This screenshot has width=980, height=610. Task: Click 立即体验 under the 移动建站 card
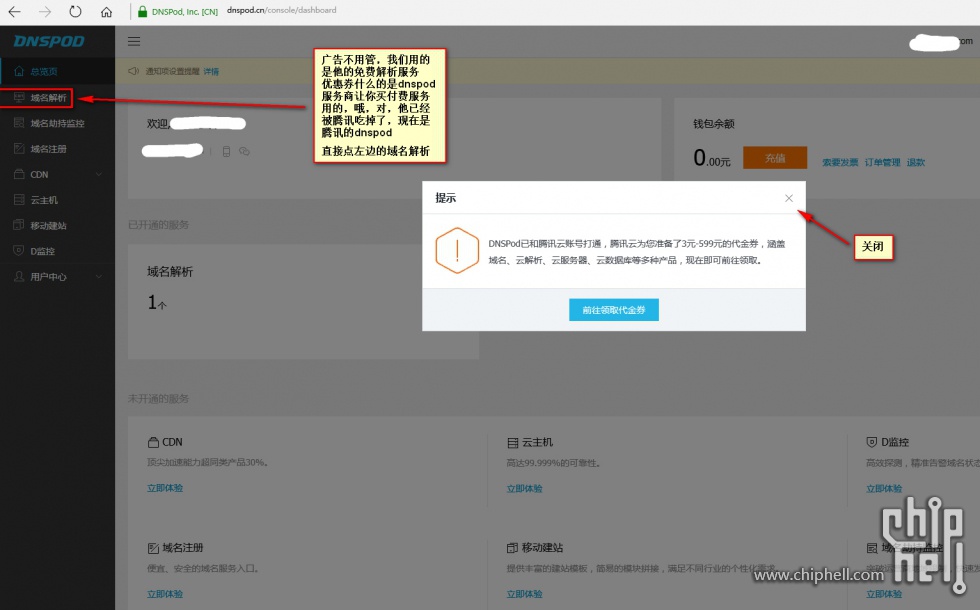point(524,594)
